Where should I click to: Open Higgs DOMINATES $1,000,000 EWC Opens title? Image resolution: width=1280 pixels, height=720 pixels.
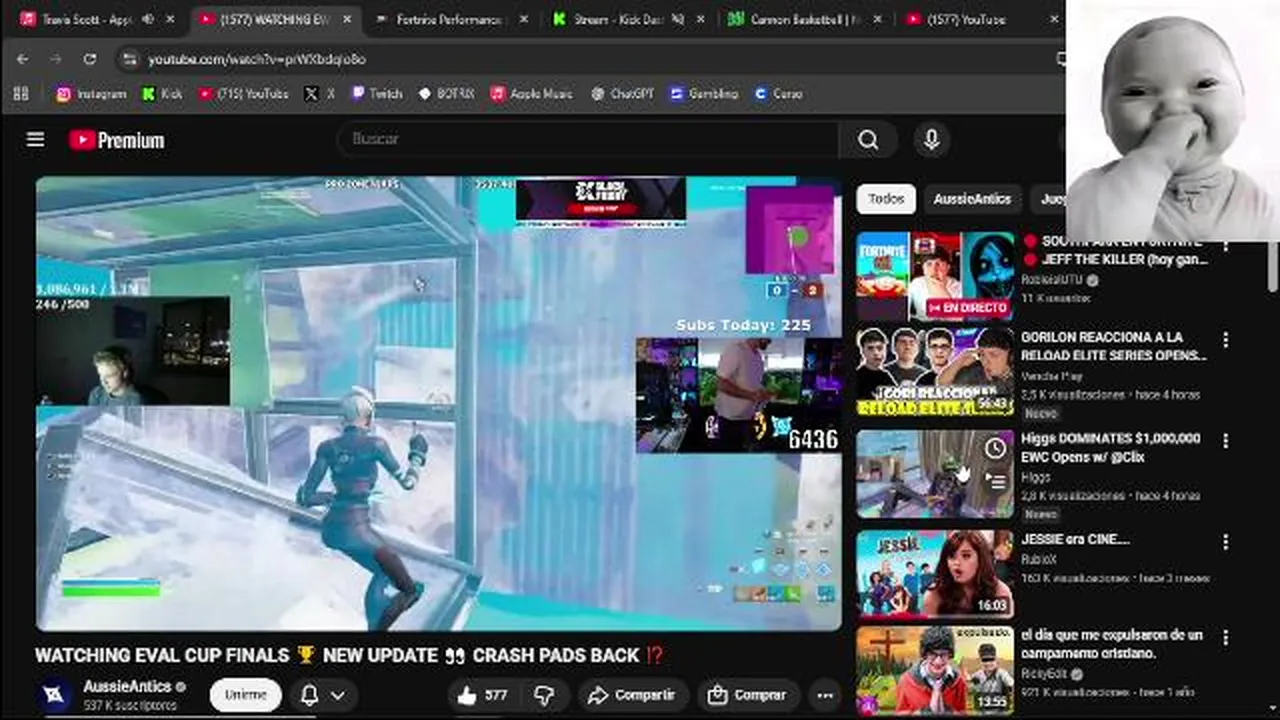point(1110,447)
